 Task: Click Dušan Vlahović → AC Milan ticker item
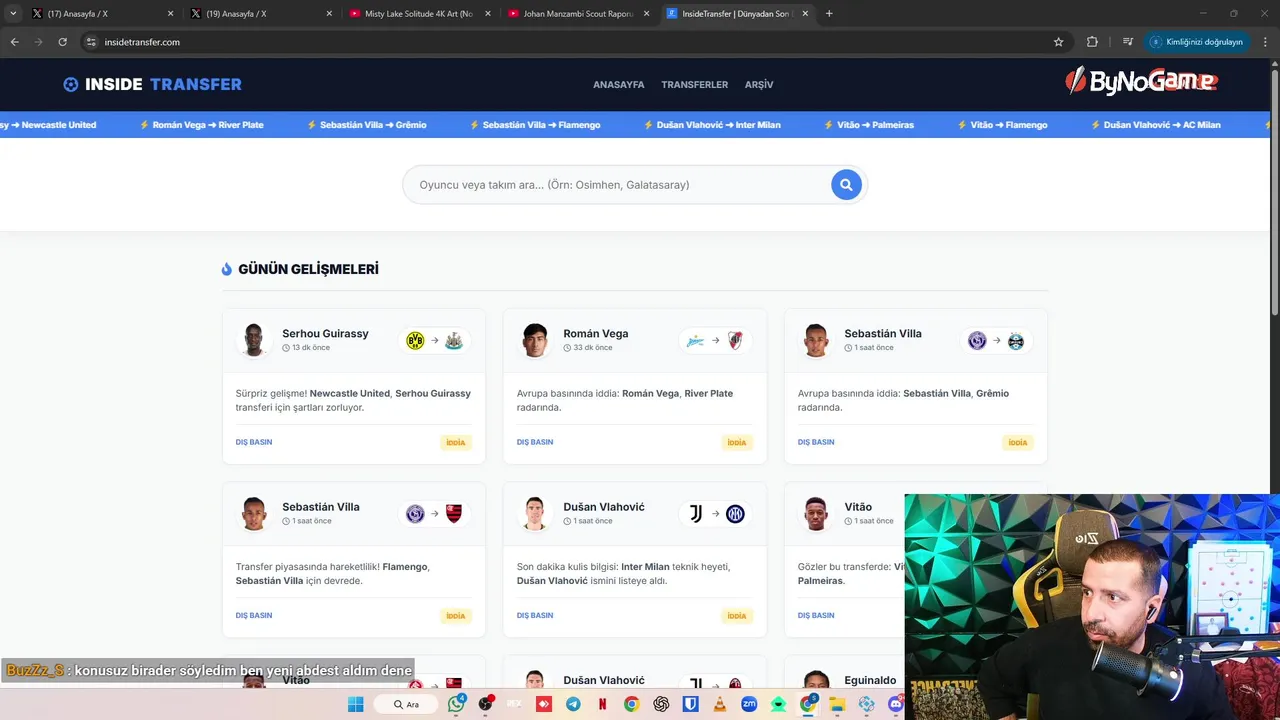[1155, 125]
